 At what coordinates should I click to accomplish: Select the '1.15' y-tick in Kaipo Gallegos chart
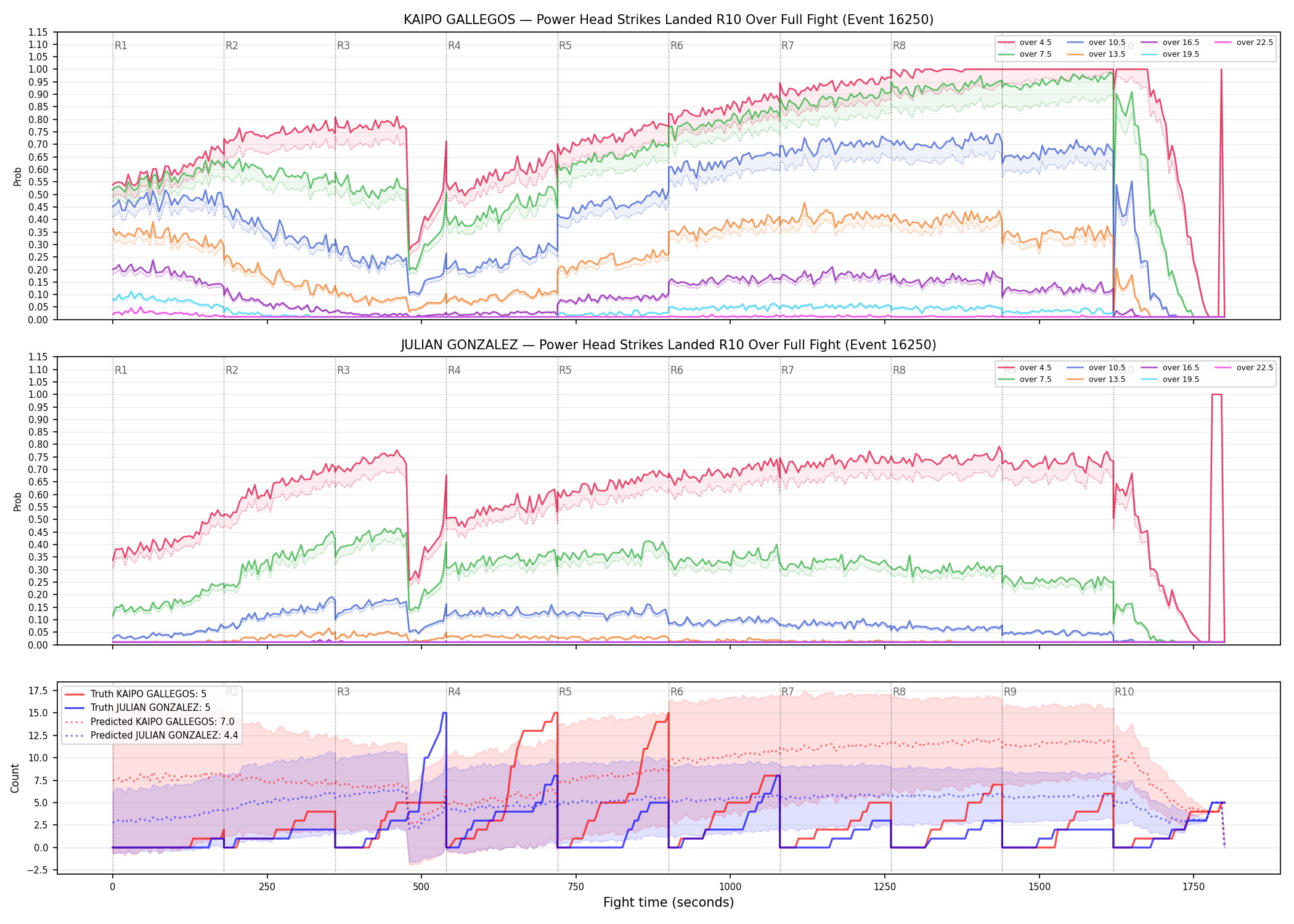point(38,32)
